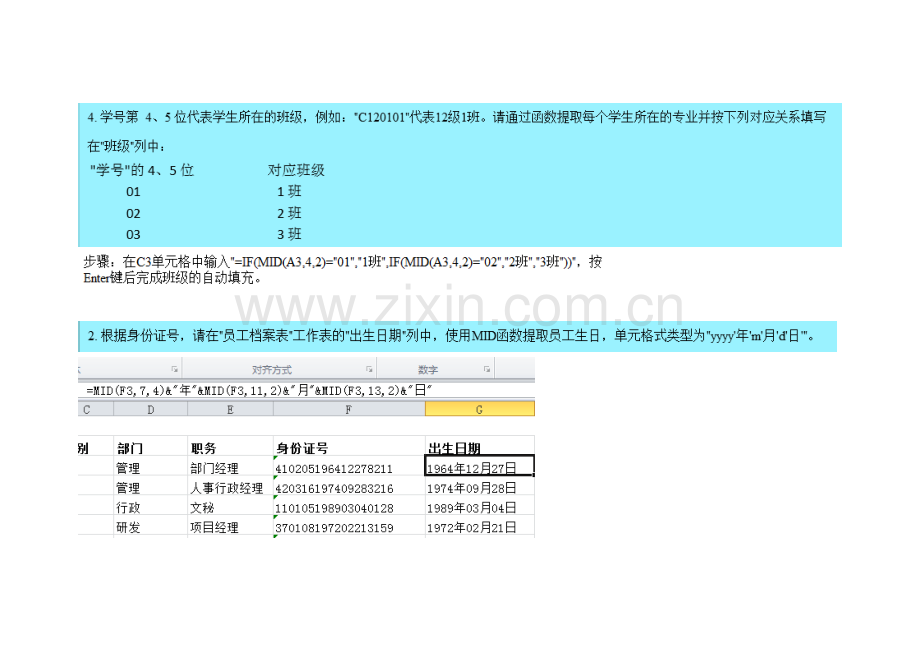Select the cell showing 1964年12月27日
The height and width of the screenshot is (651, 920).
(x=479, y=467)
